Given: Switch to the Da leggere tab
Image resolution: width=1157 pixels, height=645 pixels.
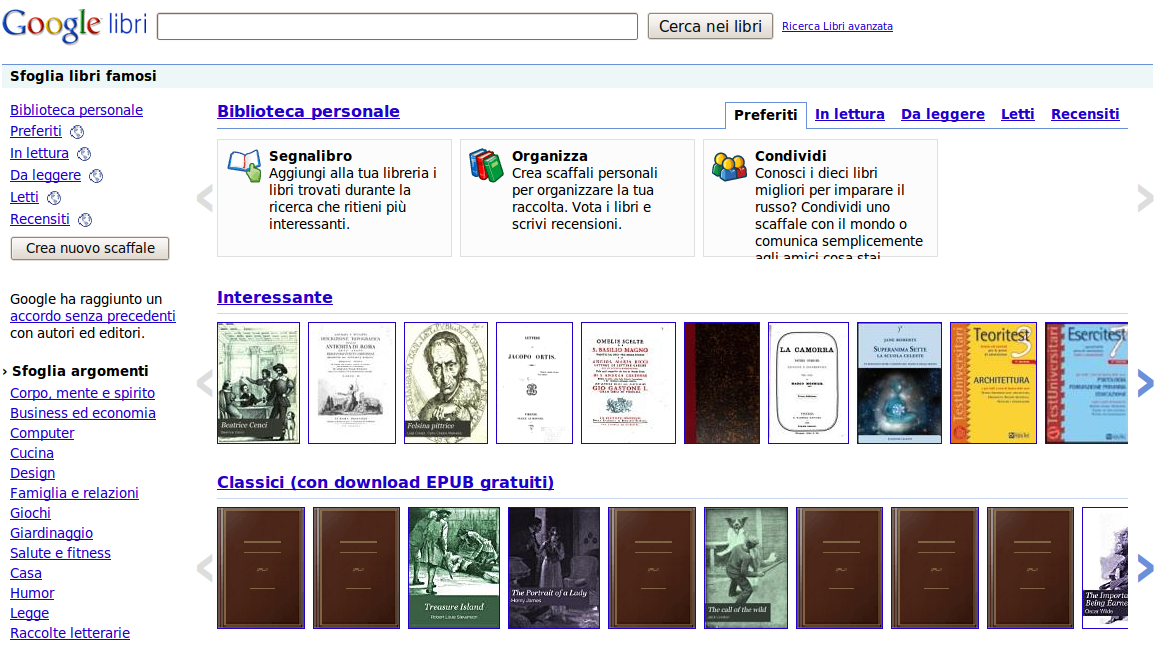Looking at the screenshot, I should [943, 114].
